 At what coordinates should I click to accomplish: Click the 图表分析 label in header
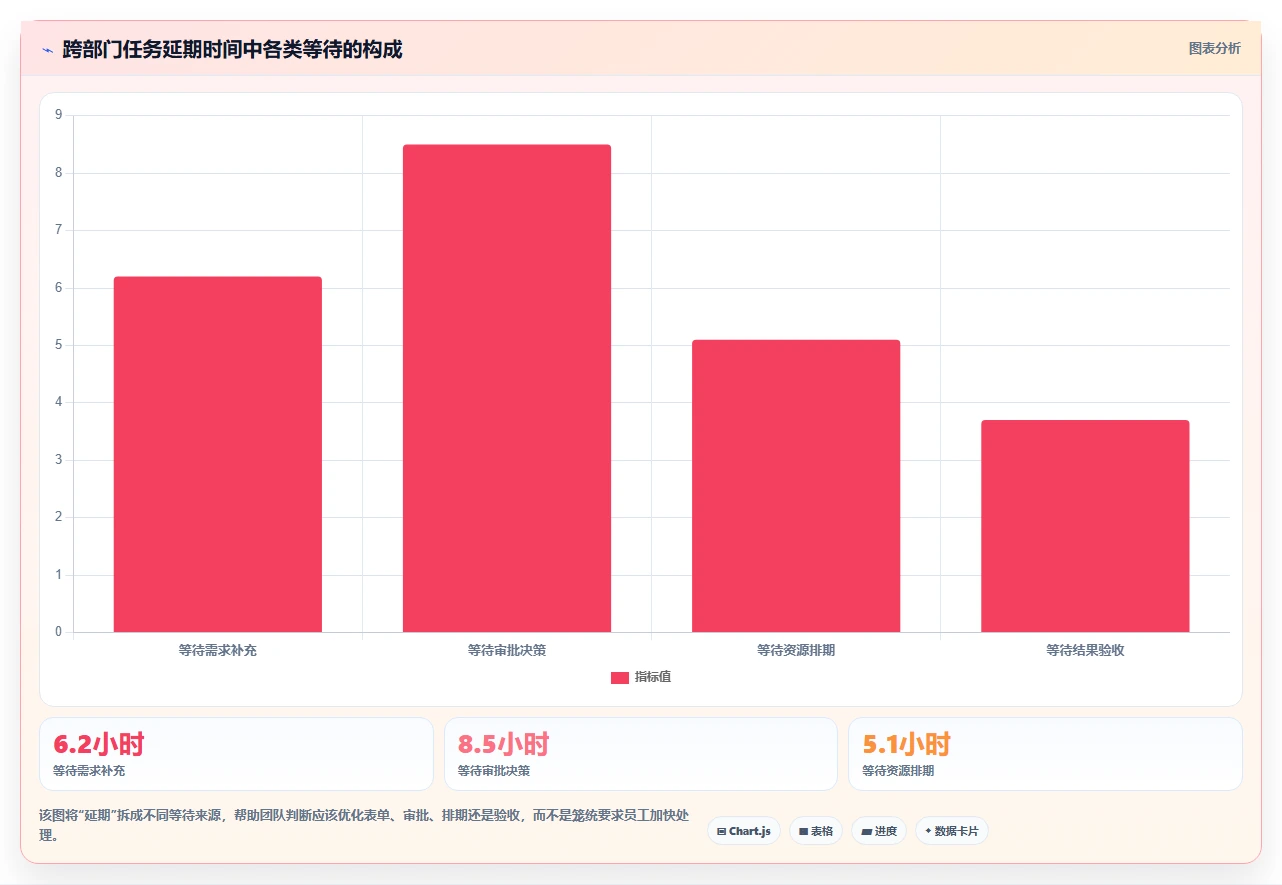pos(1214,48)
